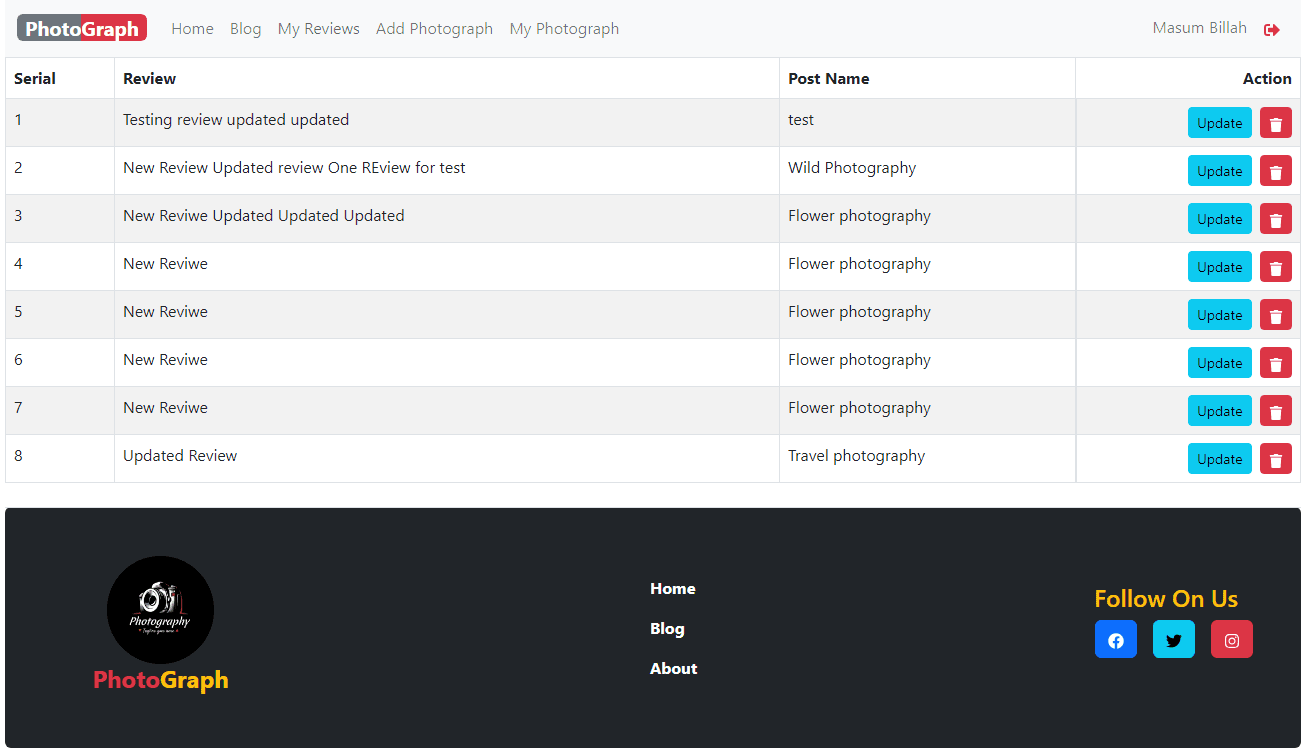
Task: Open the About link in footer
Action: coord(673,669)
